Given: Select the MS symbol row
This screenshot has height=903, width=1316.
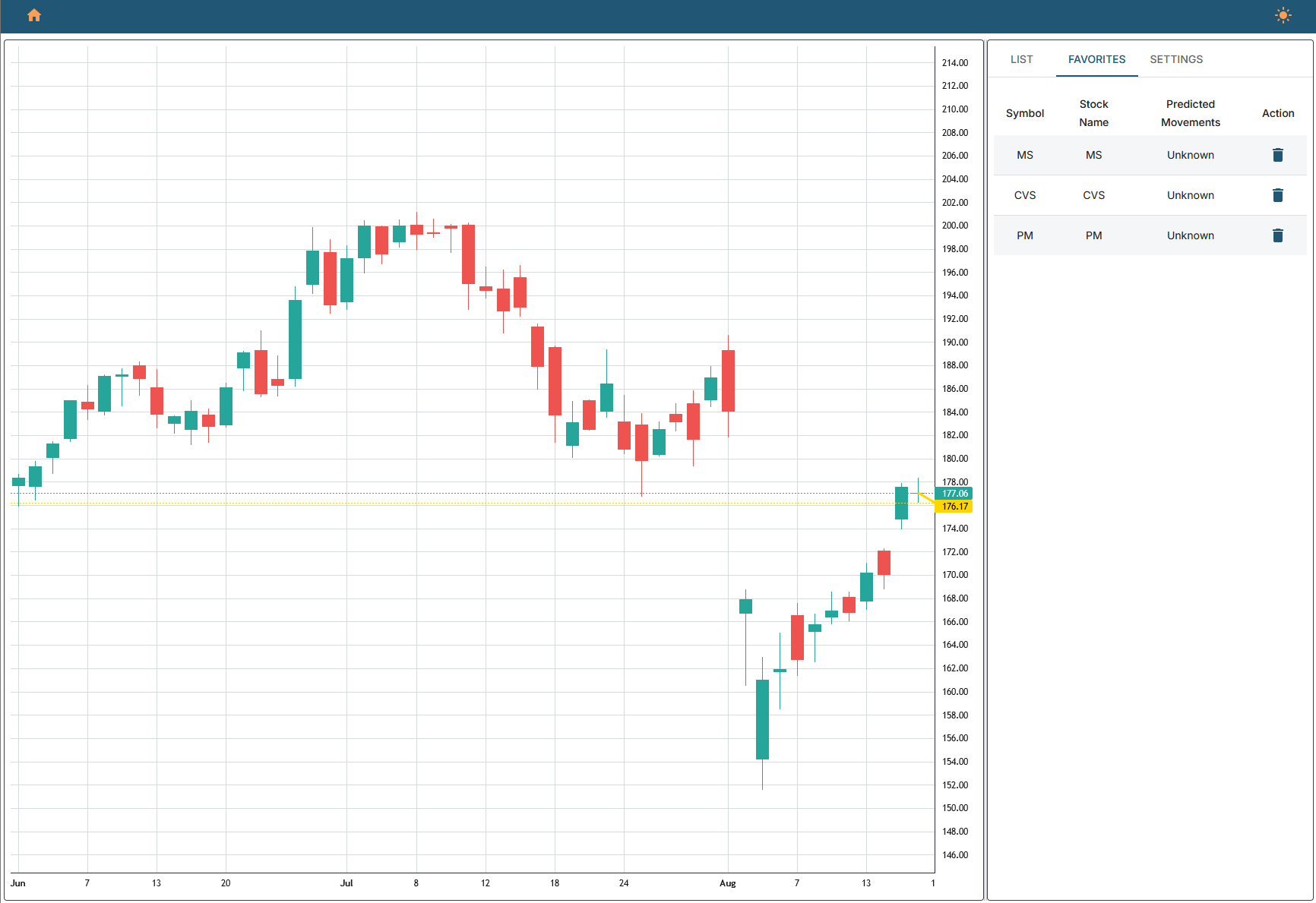Looking at the screenshot, I should click(x=1024, y=155).
